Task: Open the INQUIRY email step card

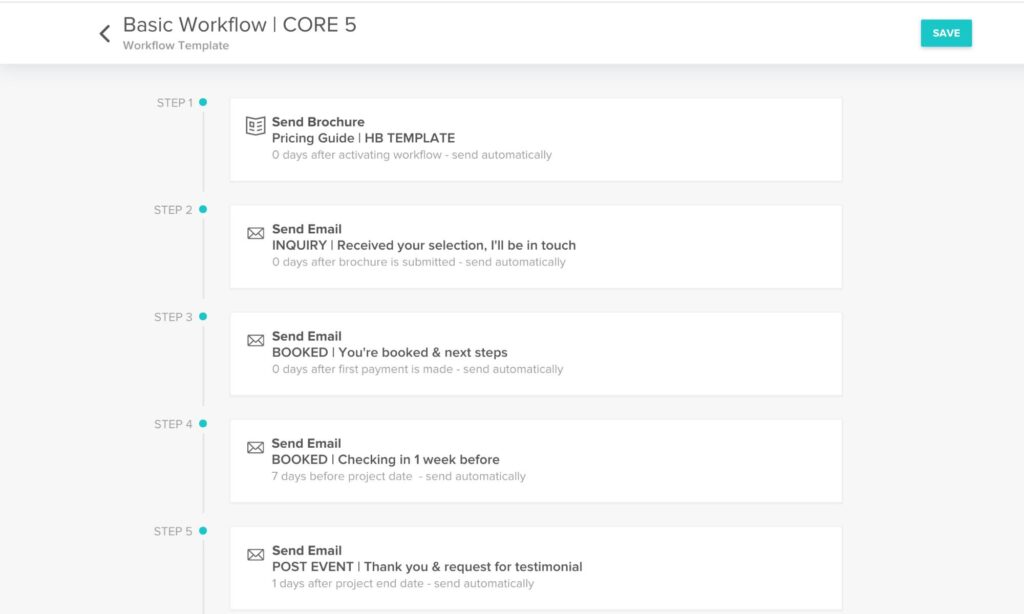Action: coord(537,246)
